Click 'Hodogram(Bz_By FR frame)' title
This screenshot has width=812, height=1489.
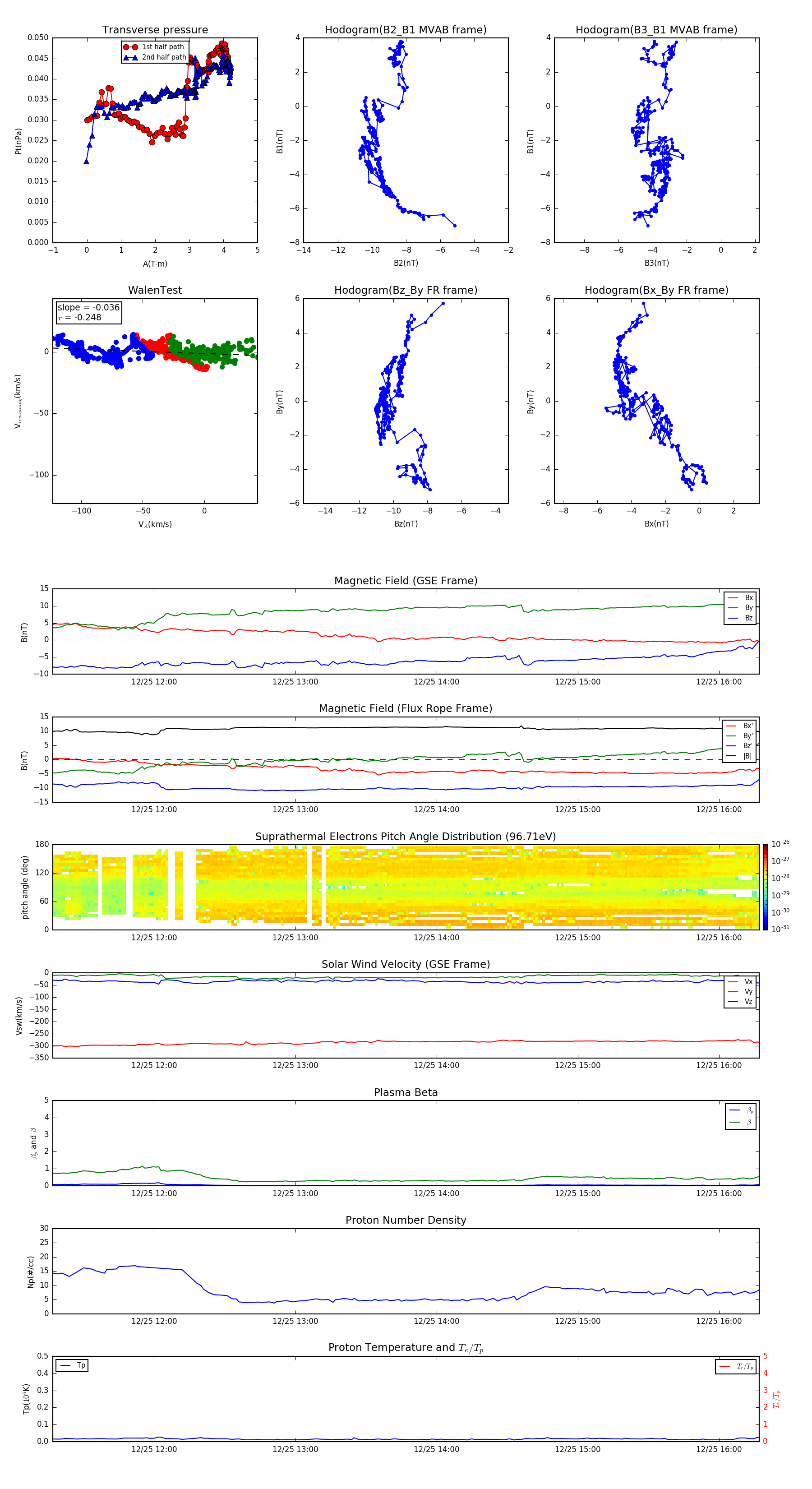(406, 290)
